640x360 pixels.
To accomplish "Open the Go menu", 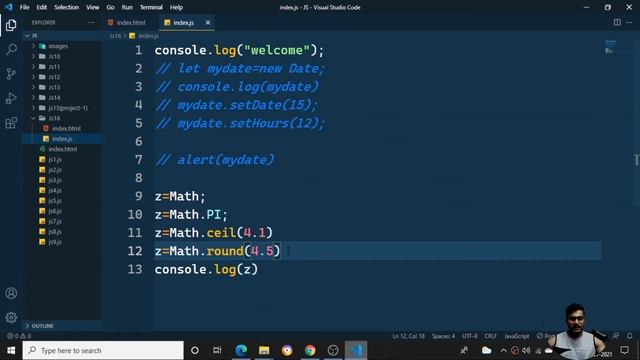I will pos(111,7).
